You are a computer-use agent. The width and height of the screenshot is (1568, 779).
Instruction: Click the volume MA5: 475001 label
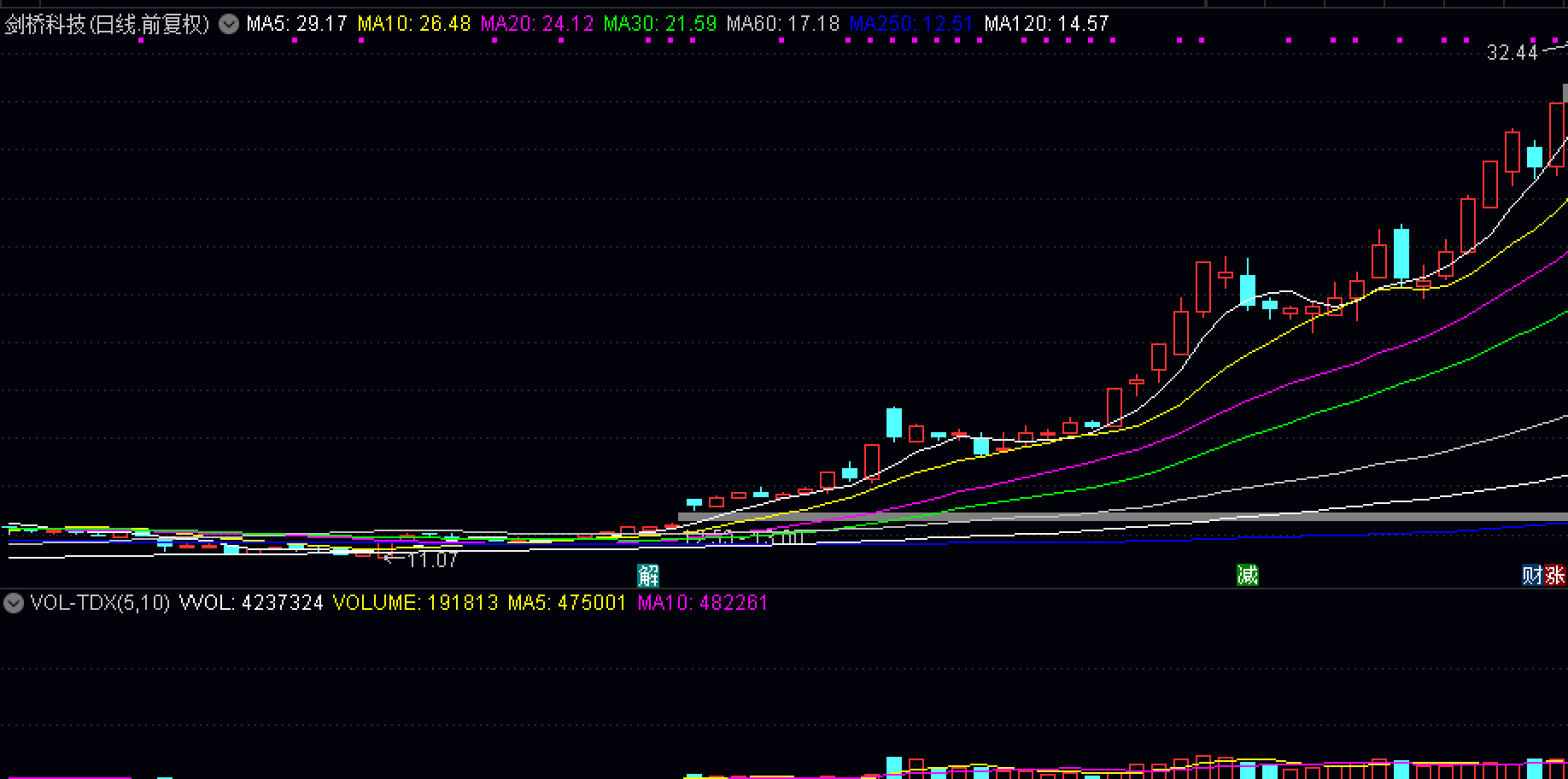point(567,603)
